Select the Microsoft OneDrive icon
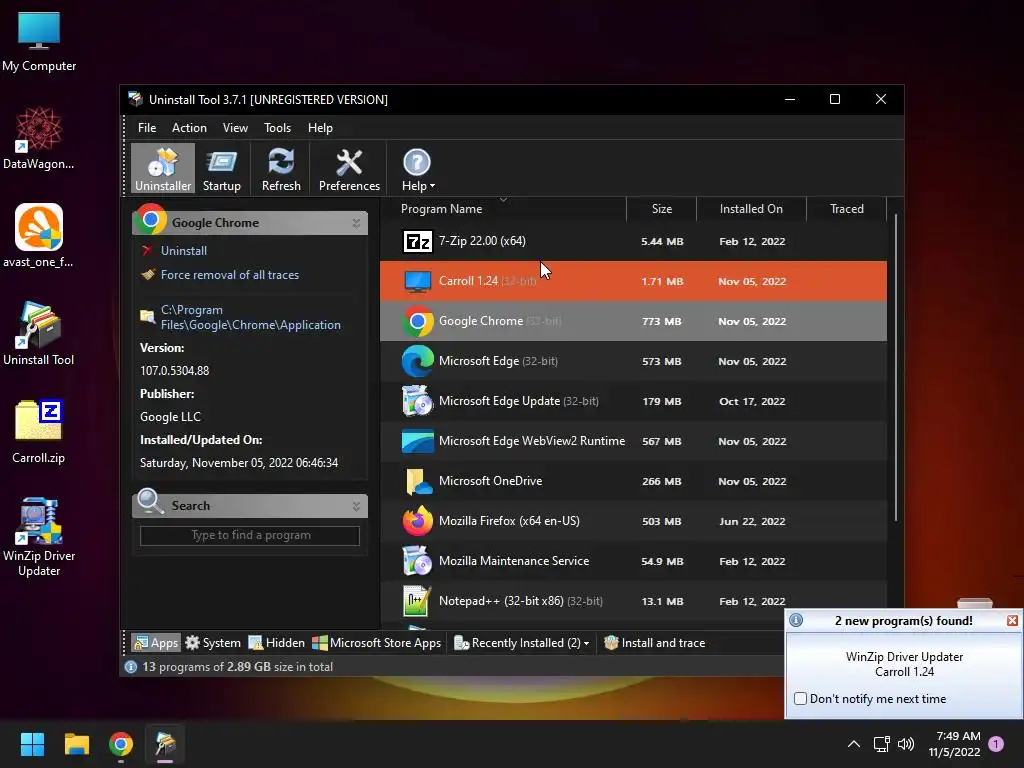 tap(417, 481)
